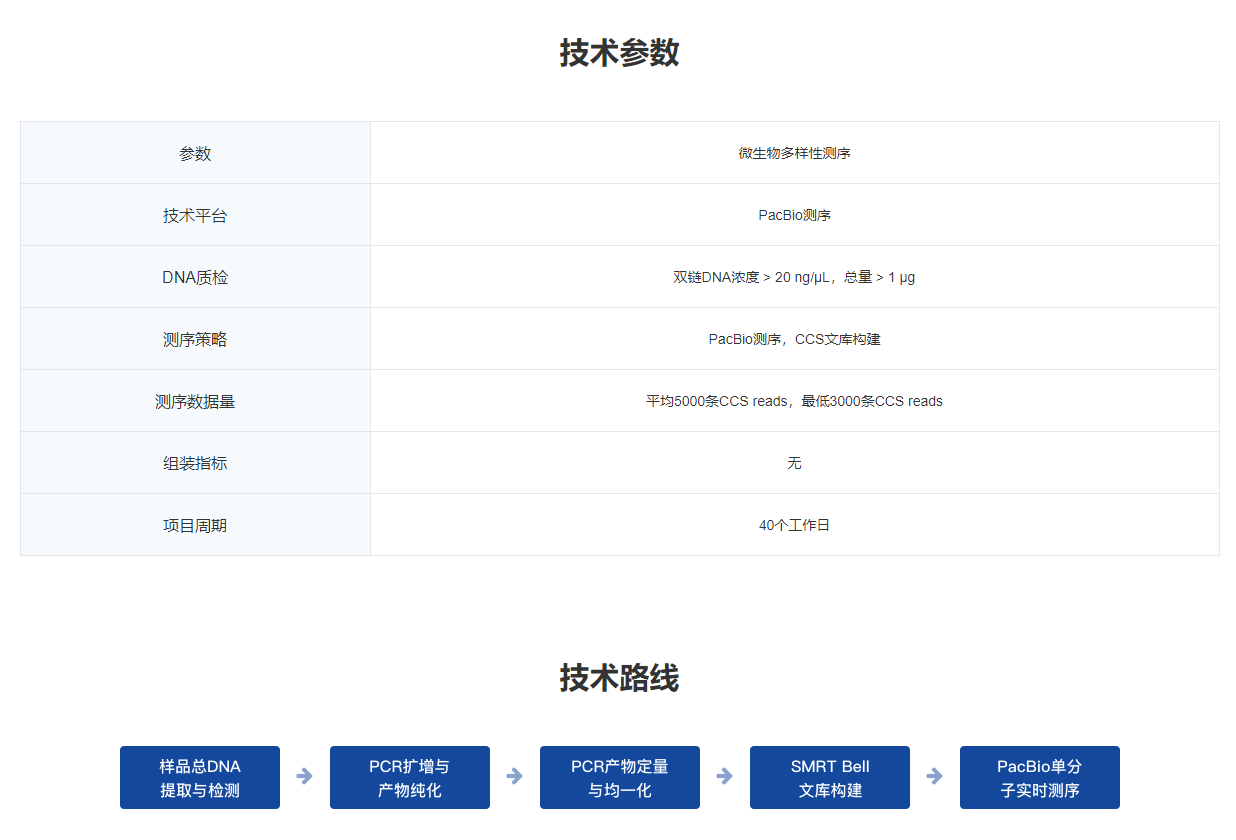Select the 项目周期 row label
This screenshot has width=1236, height=840.
[x=195, y=525]
